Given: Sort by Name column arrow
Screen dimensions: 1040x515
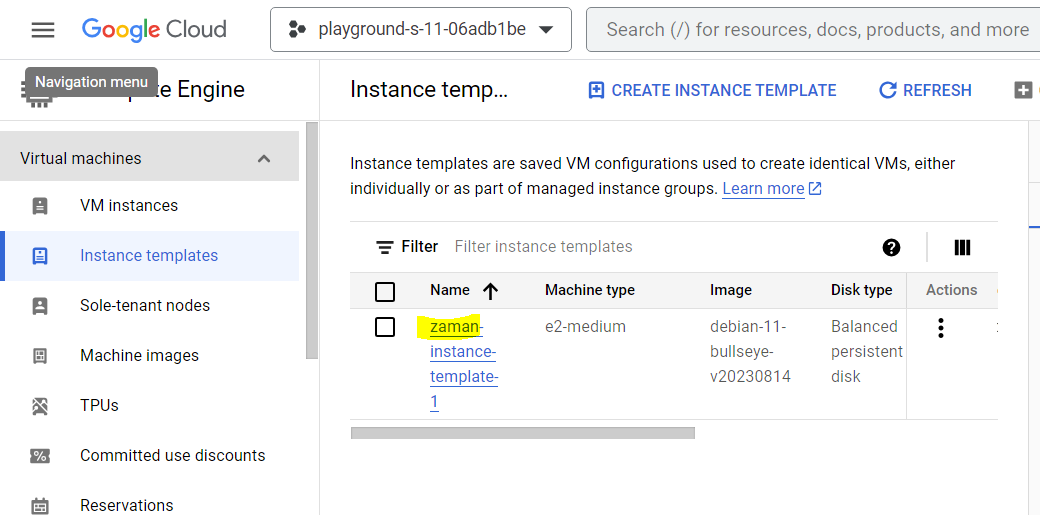Looking at the screenshot, I should tap(490, 291).
